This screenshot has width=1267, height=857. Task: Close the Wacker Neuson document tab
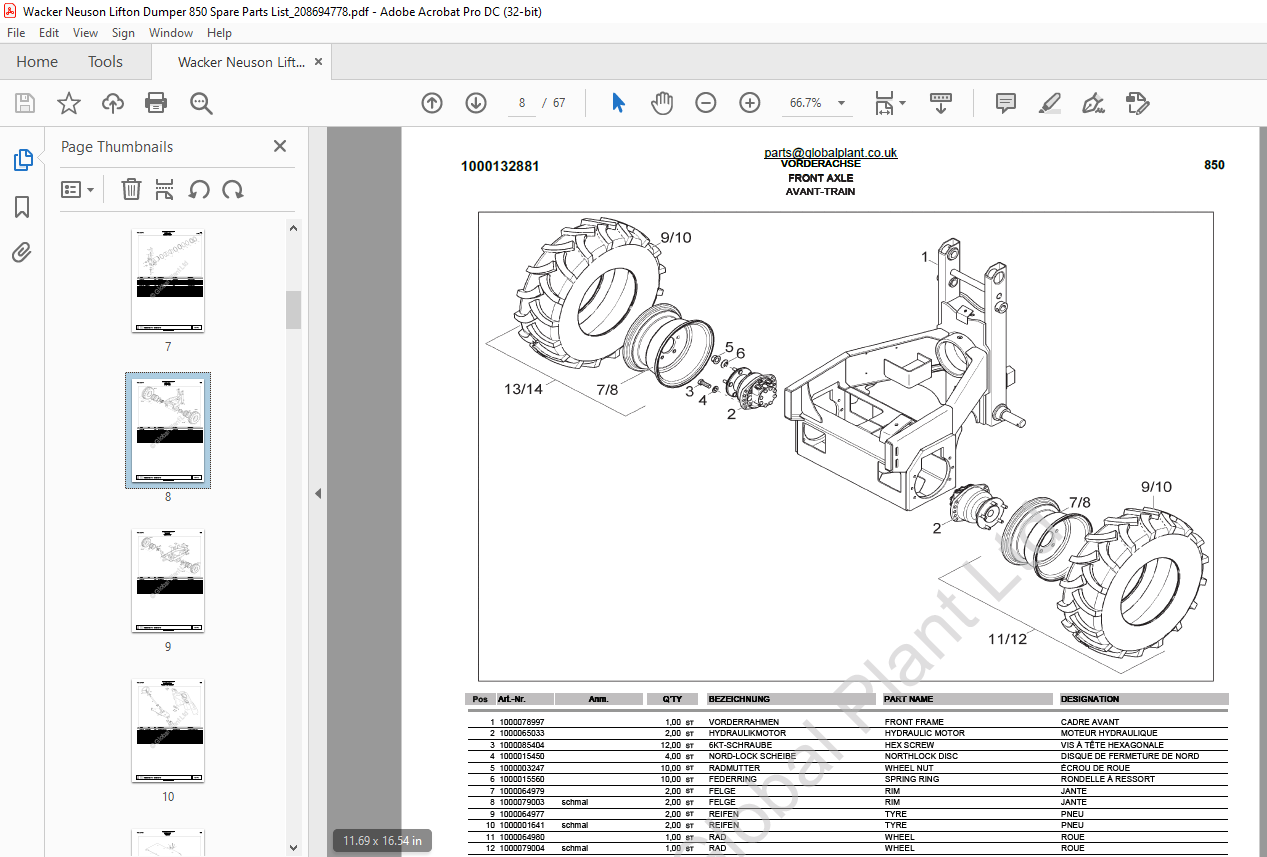coord(319,61)
